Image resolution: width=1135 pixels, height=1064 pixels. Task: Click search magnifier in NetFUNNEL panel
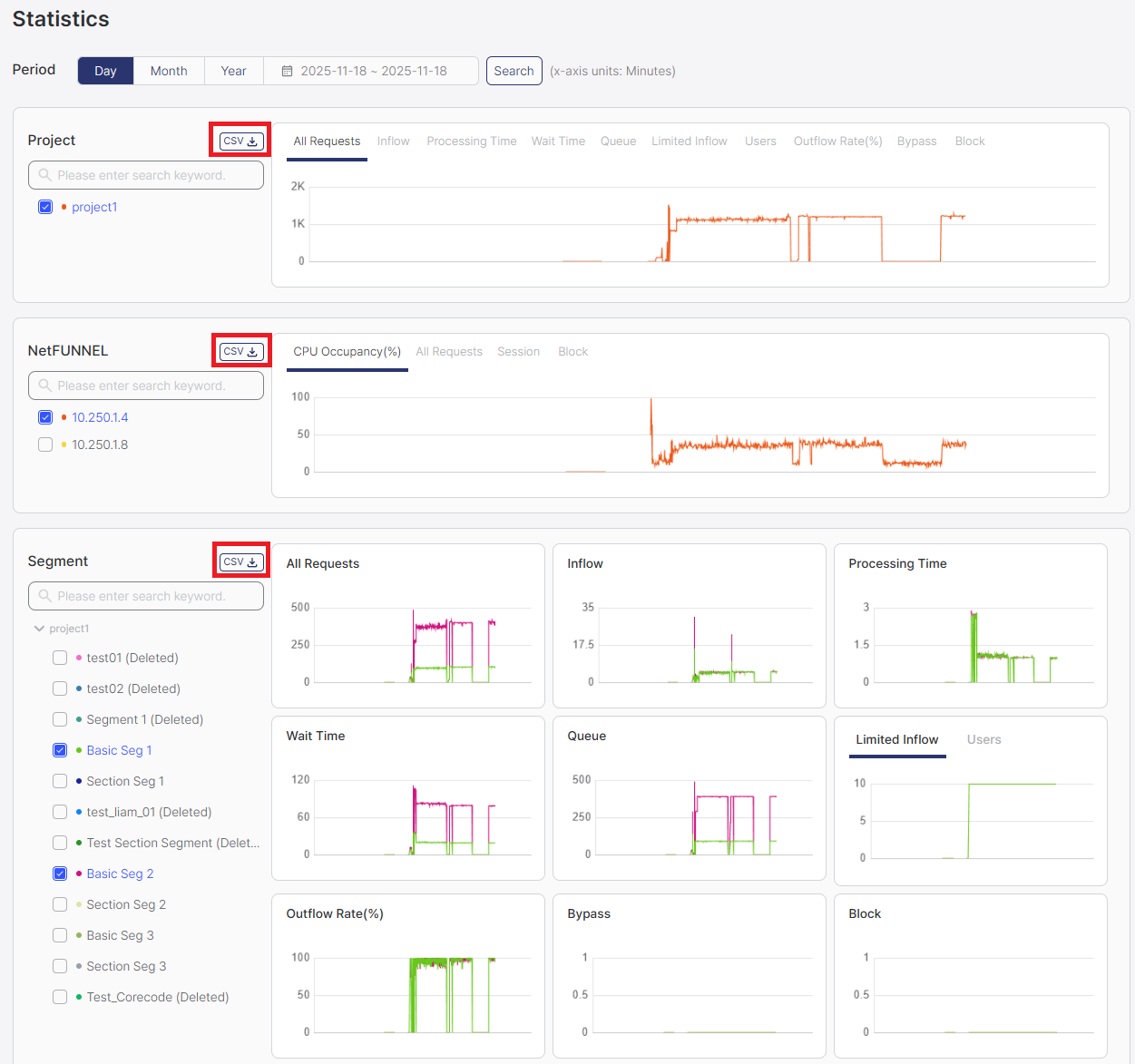point(44,386)
